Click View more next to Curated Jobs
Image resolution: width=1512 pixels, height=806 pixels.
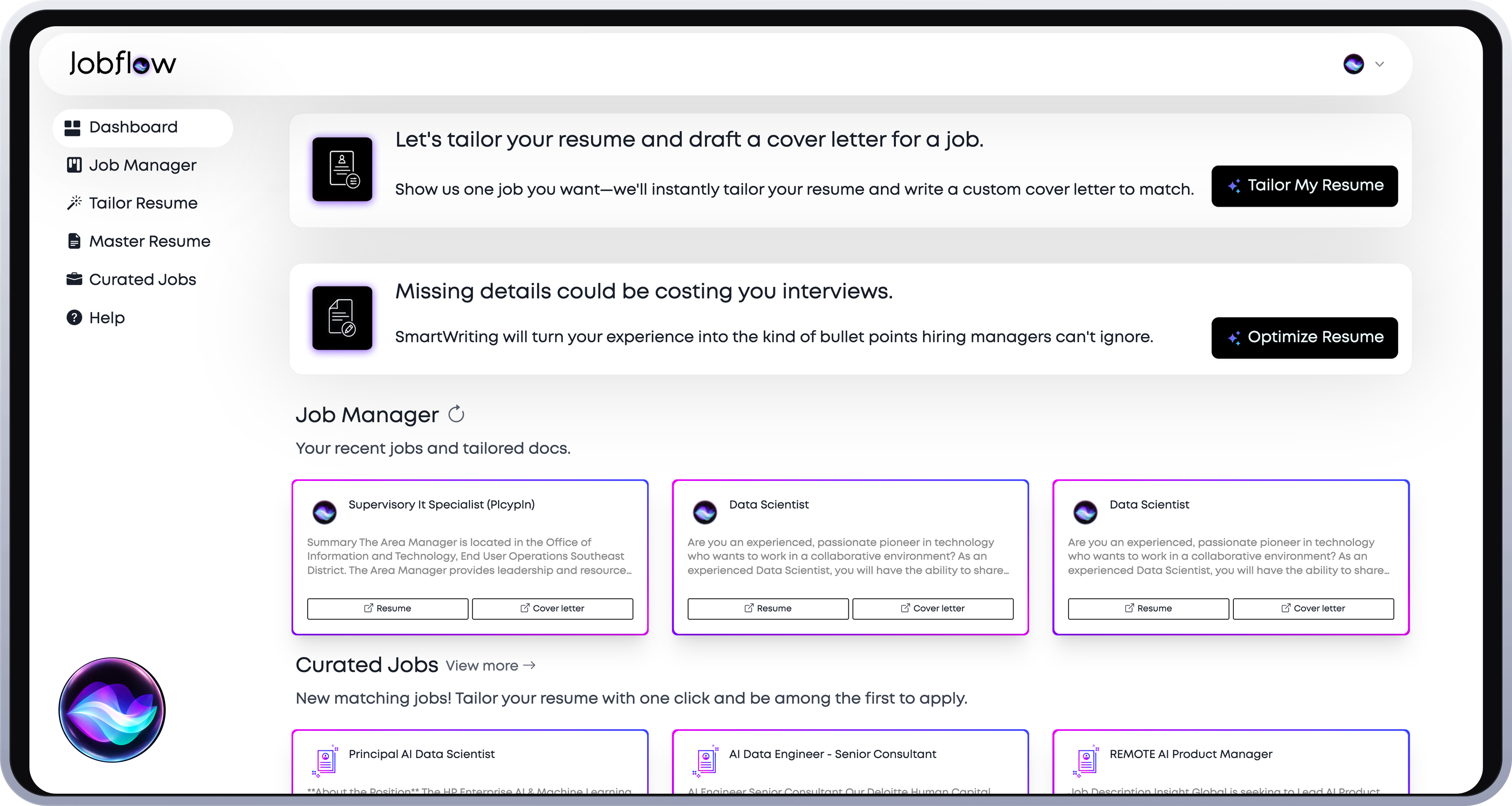click(x=491, y=666)
